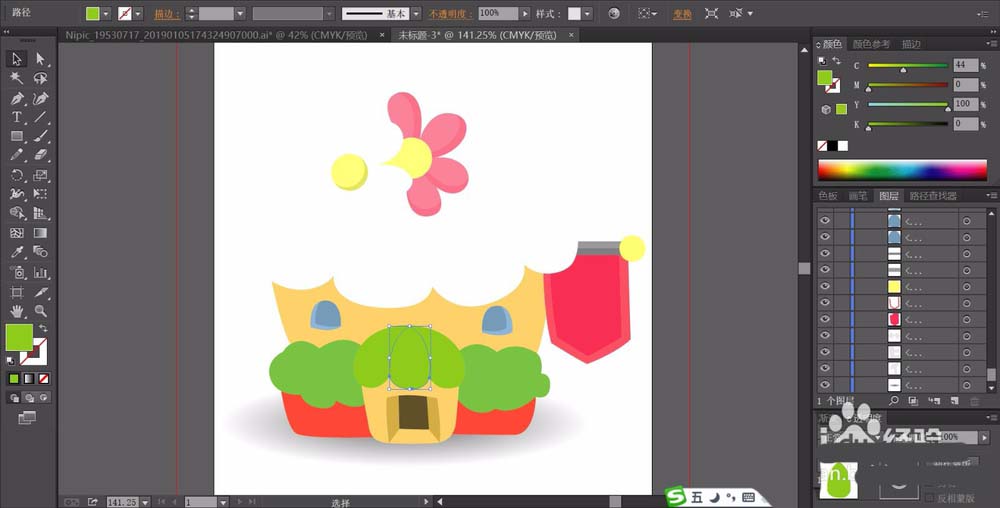Select the Selection (black arrow) tool
The width and height of the screenshot is (1000, 508).
(17, 59)
